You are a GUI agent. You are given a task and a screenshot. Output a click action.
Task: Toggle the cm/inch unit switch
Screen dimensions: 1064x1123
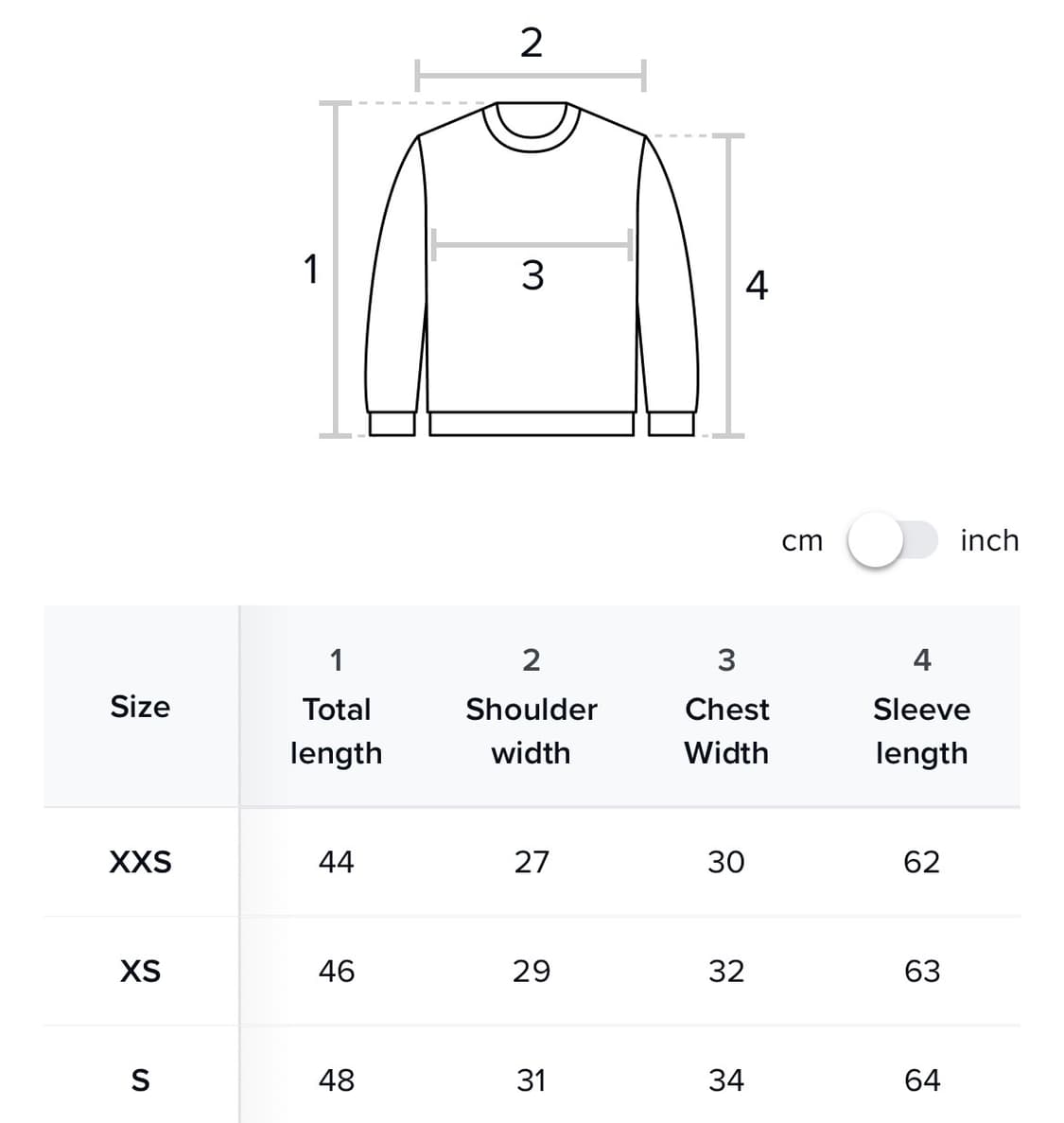891,540
